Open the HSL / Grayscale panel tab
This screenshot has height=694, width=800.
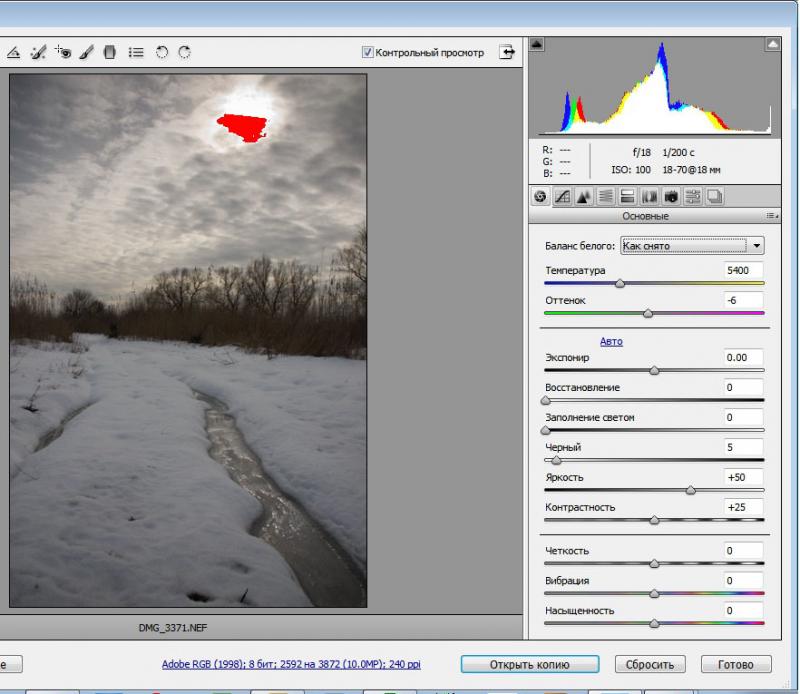[606, 196]
